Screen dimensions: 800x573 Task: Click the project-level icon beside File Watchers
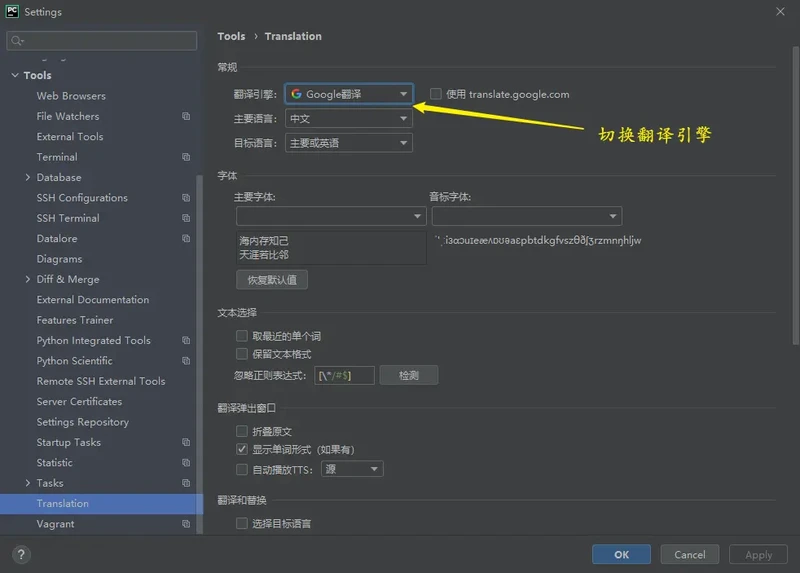click(x=186, y=116)
